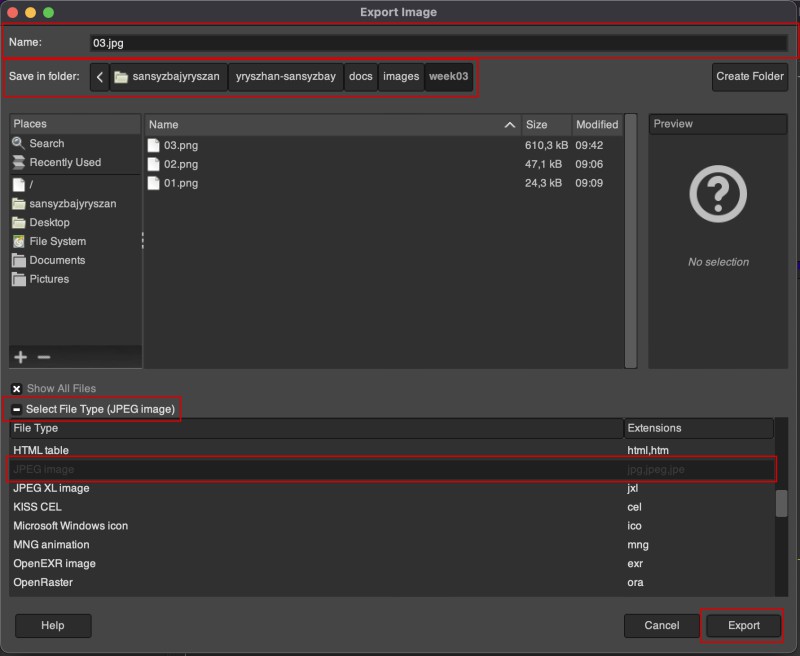Viewport: 800px width, 656px height.
Task: Choose KISS CEL file type
Action: pos(392,507)
